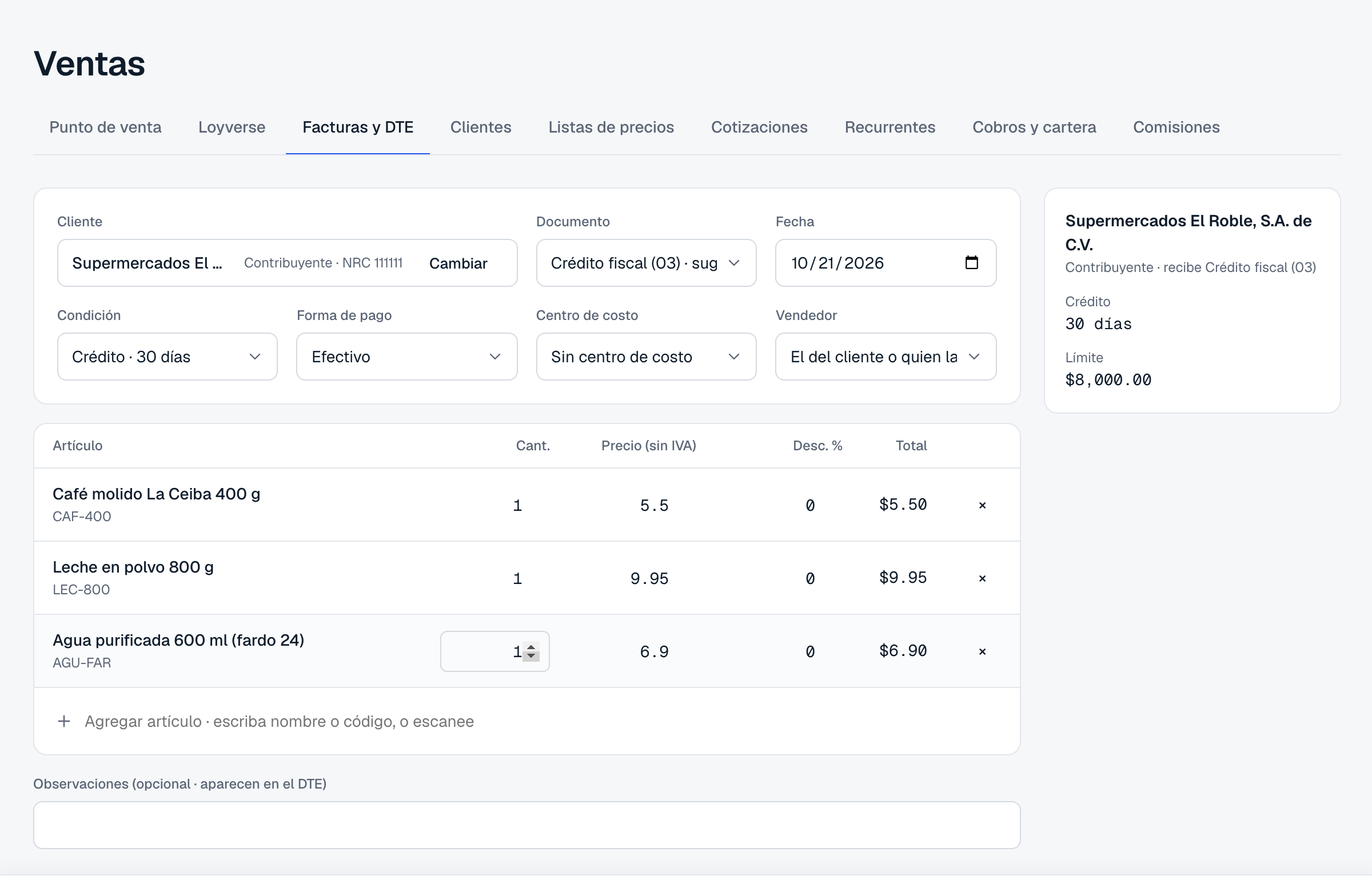Open the Centro de costo dropdown
The image size is (1372, 880).
click(x=646, y=357)
